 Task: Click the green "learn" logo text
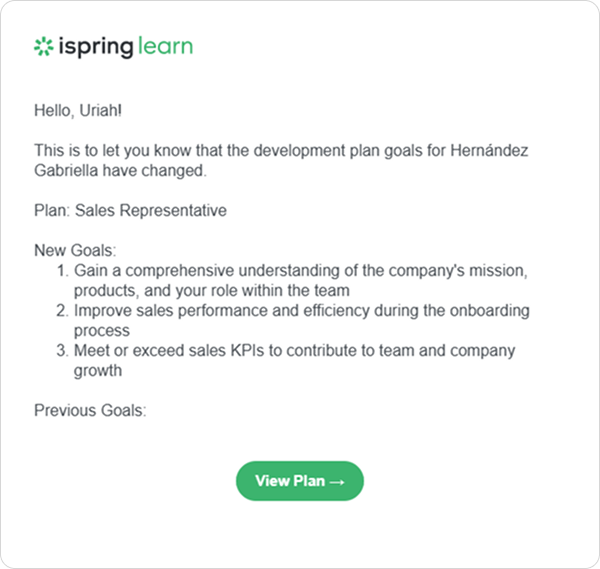(165, 46)
